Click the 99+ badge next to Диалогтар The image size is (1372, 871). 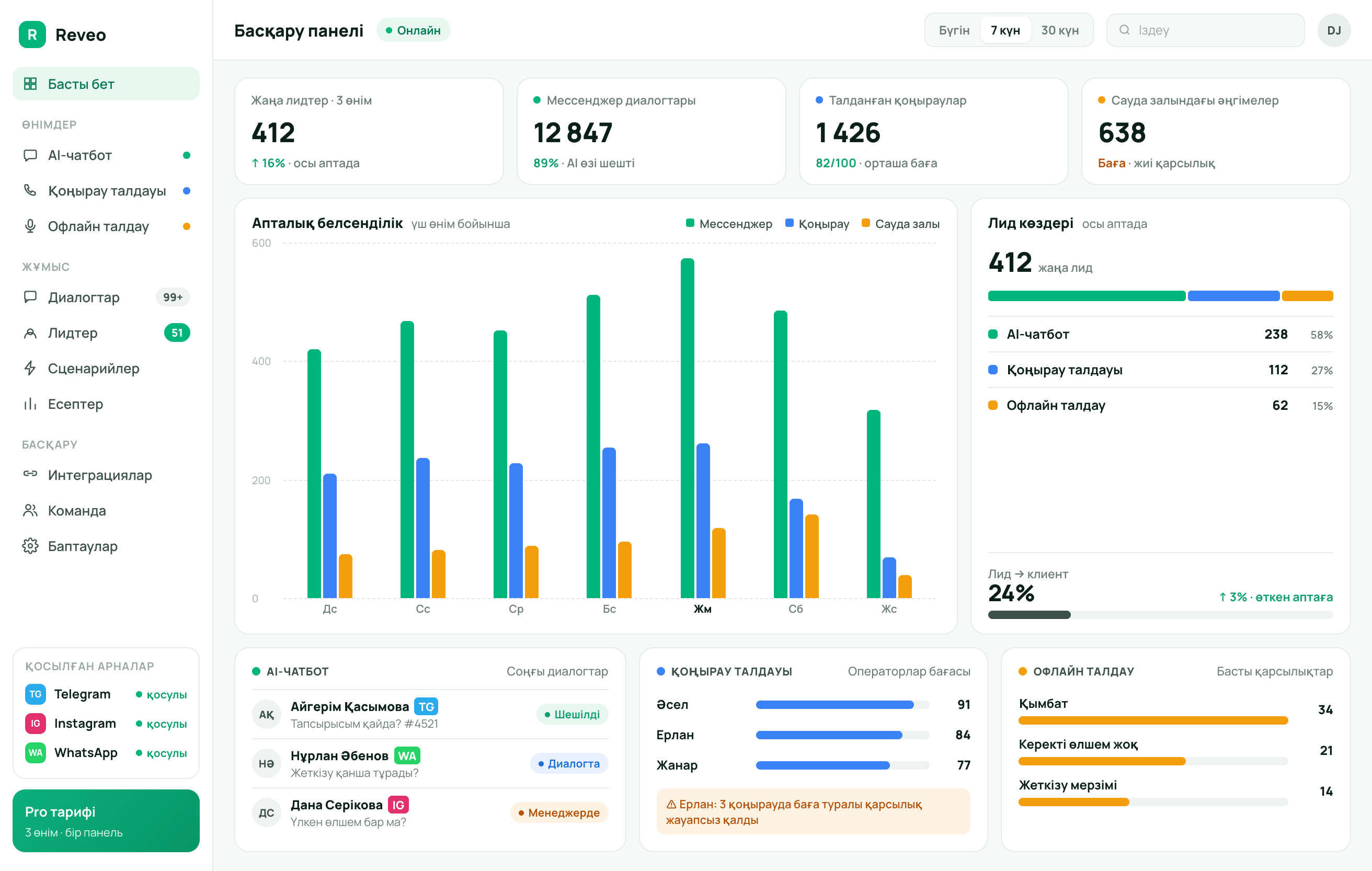click(173, 297)
